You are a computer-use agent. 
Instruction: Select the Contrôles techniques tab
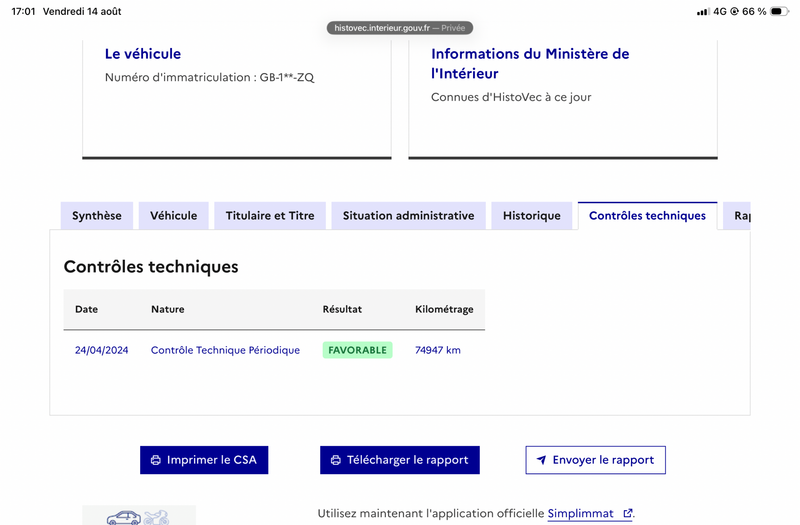pos(647,216)
